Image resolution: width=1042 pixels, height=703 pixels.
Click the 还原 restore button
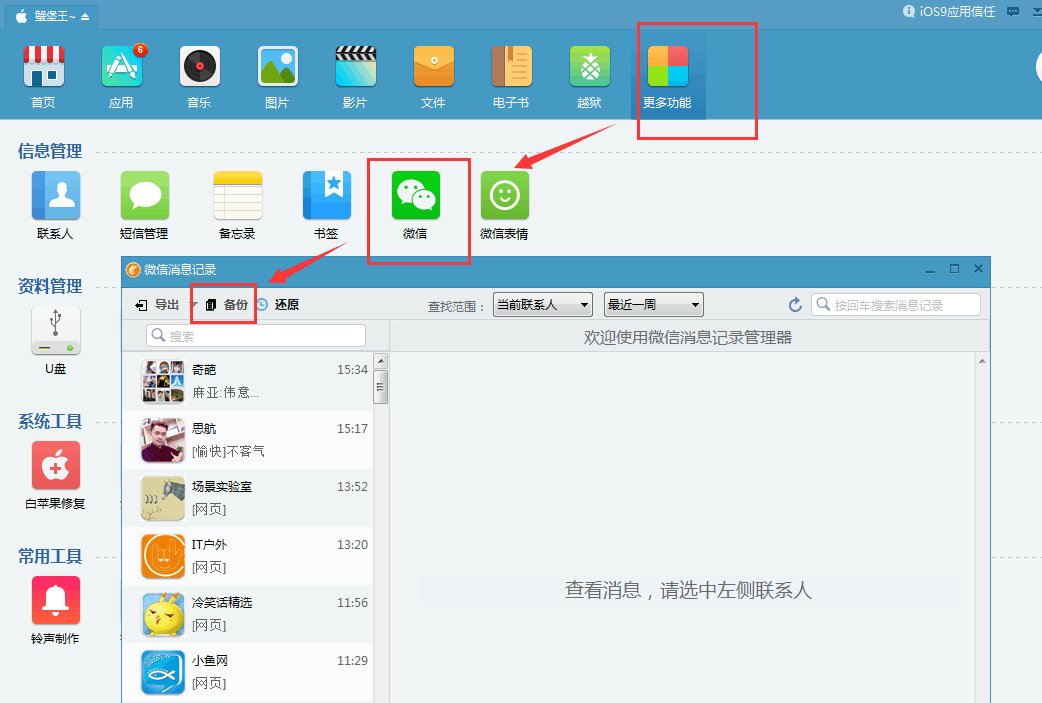[278, 305]
